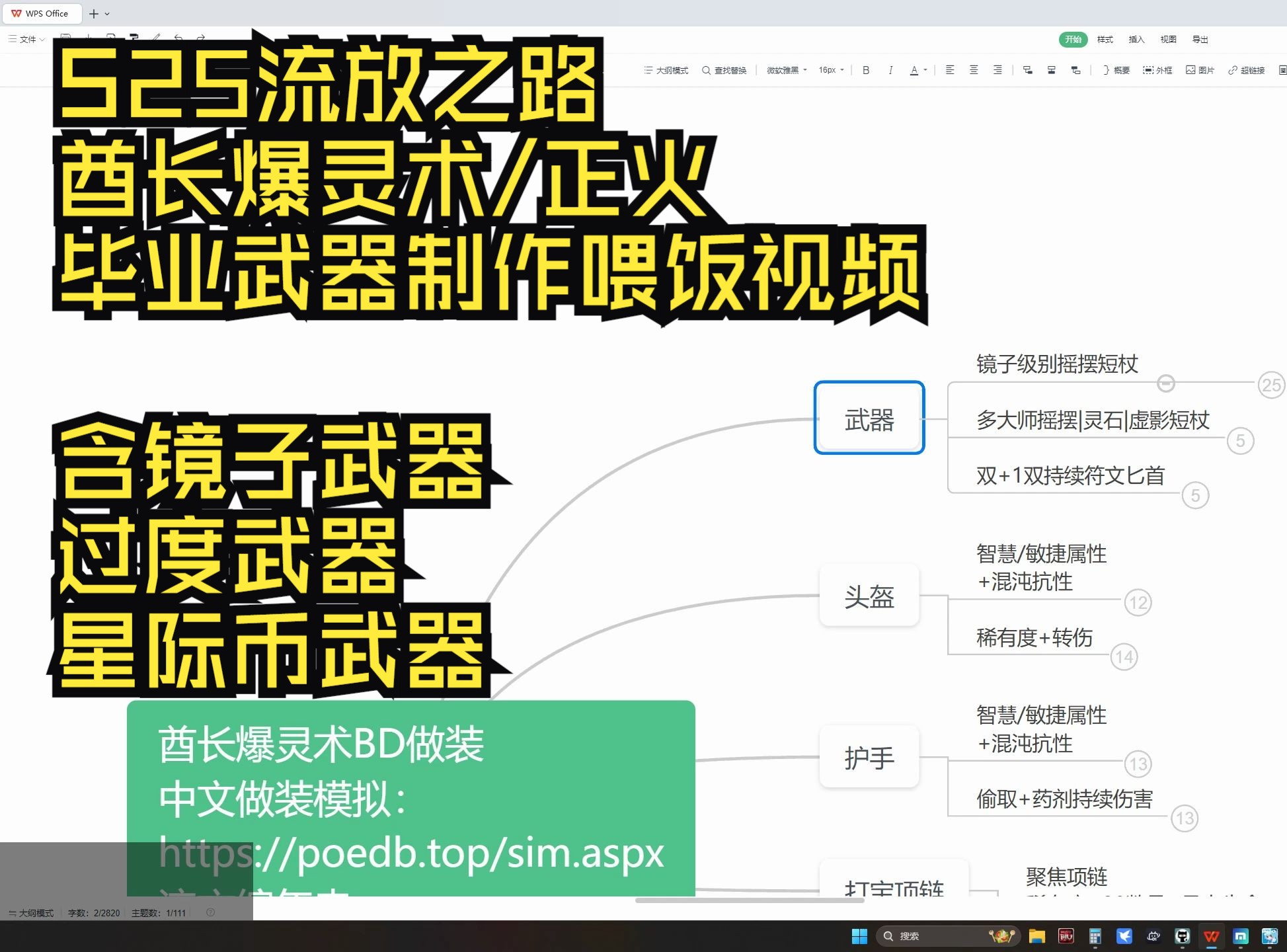The height and width of the screenshot is (952, 1287).
Task: Expand the branch with 25 hidden topics
Action: (1271, 385)
